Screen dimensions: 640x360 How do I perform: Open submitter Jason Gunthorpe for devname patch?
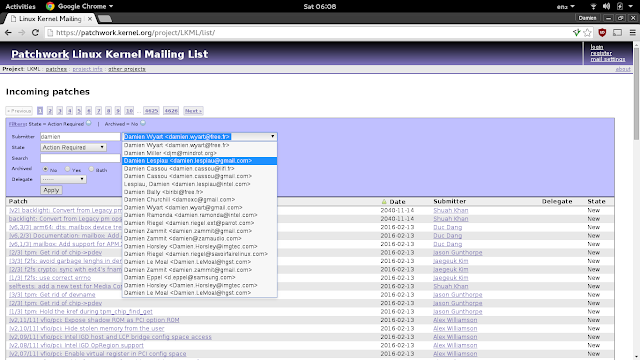(458, 294)
